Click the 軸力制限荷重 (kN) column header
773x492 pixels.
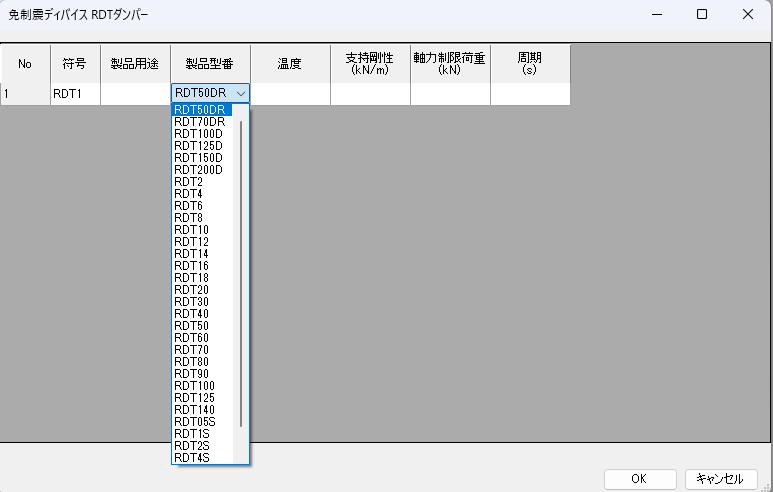pyautogui.click(x=450, y=64)
